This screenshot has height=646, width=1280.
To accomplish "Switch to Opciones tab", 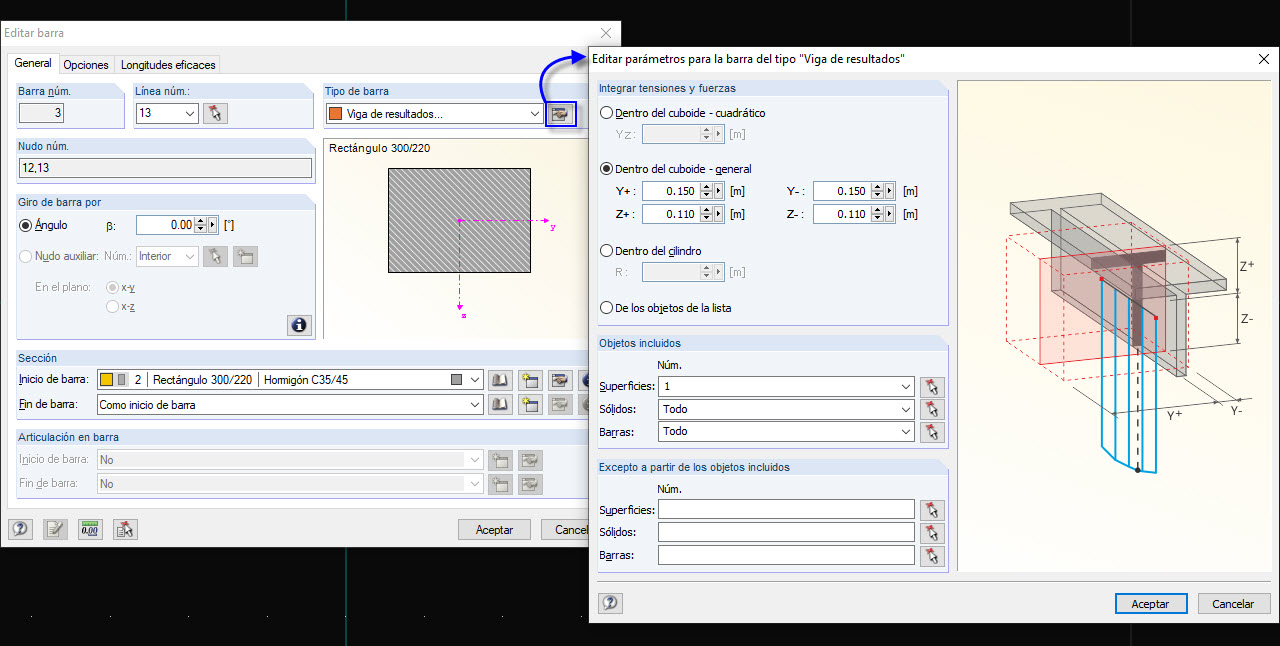I will (x=86, y=64).
